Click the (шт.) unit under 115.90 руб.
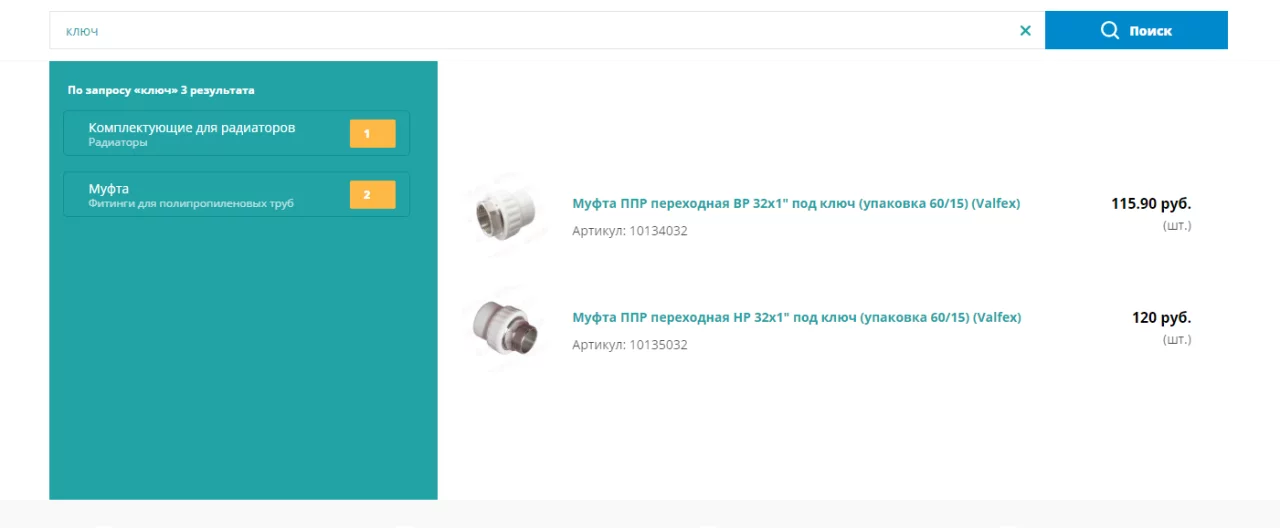Image resolution: width=1280 pixels, height=528 pixels. pyautogui.click(x=1177, y=226)
